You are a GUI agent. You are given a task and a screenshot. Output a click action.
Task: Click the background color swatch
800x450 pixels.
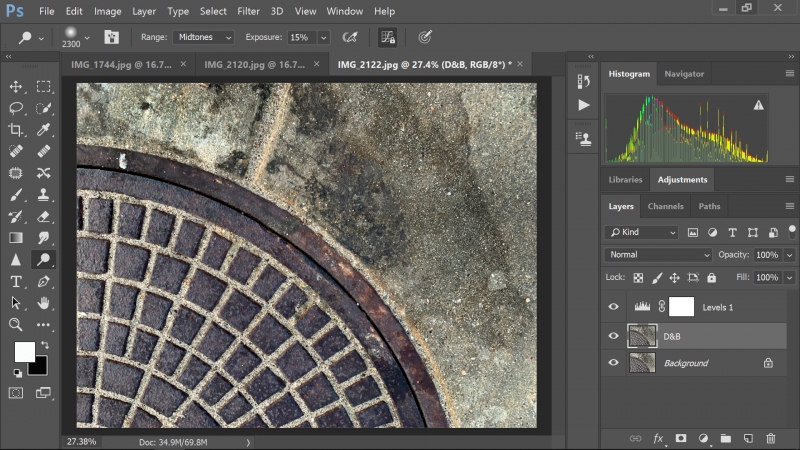(40, 367)
